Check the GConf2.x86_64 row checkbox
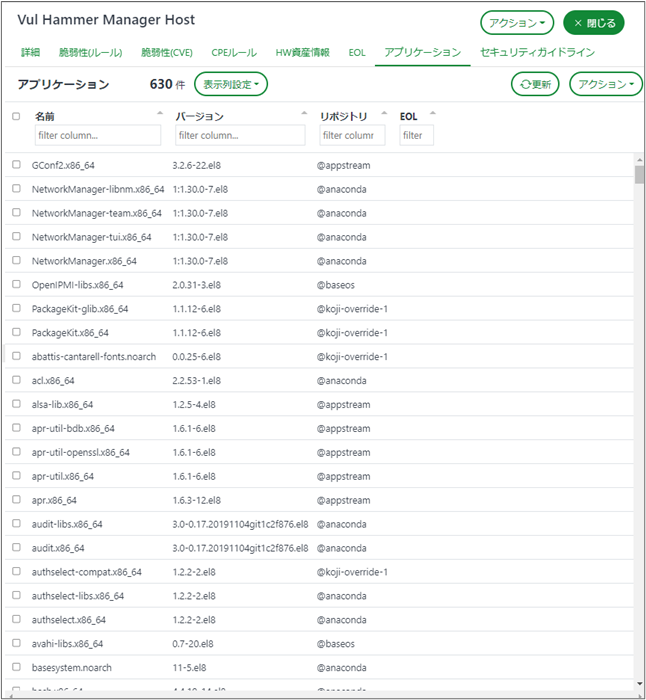This screenshot has width=646, height=700. [x=16, y=164]
